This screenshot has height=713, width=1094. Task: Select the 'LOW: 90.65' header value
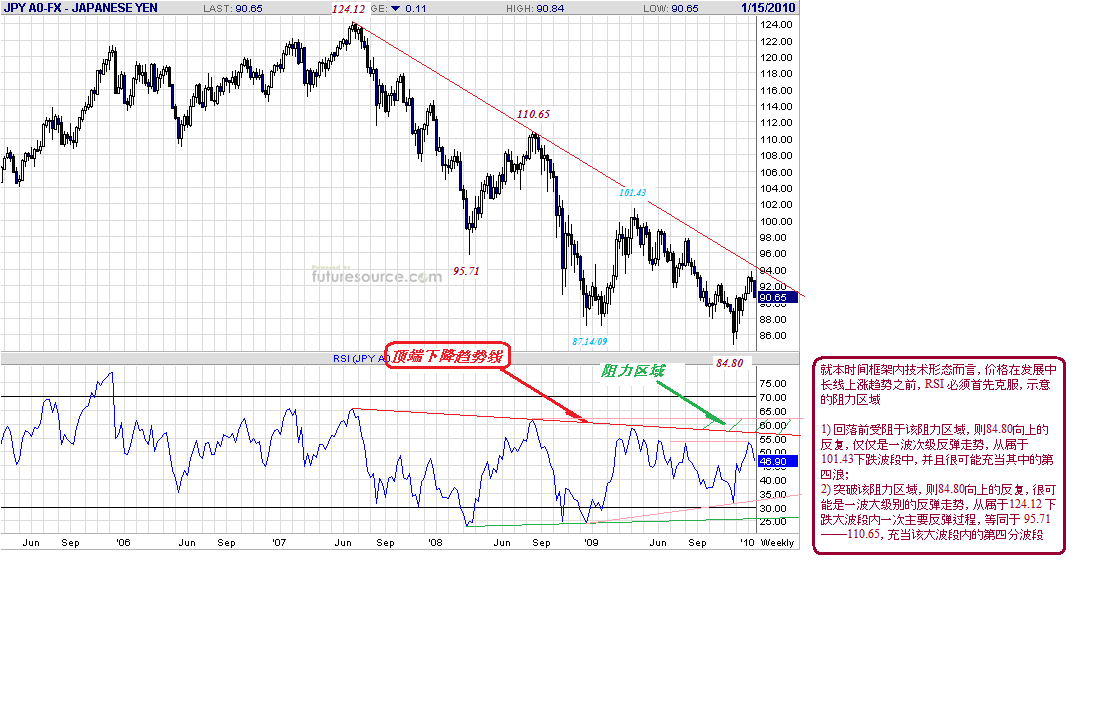click(670, 8)
